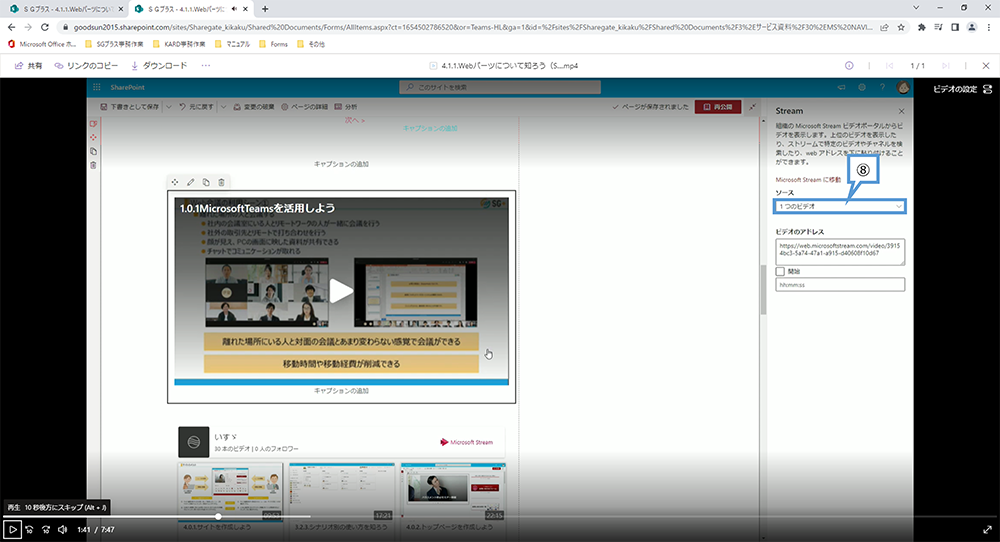Expand the undo dropdown arrow

[x=223, y=107]
